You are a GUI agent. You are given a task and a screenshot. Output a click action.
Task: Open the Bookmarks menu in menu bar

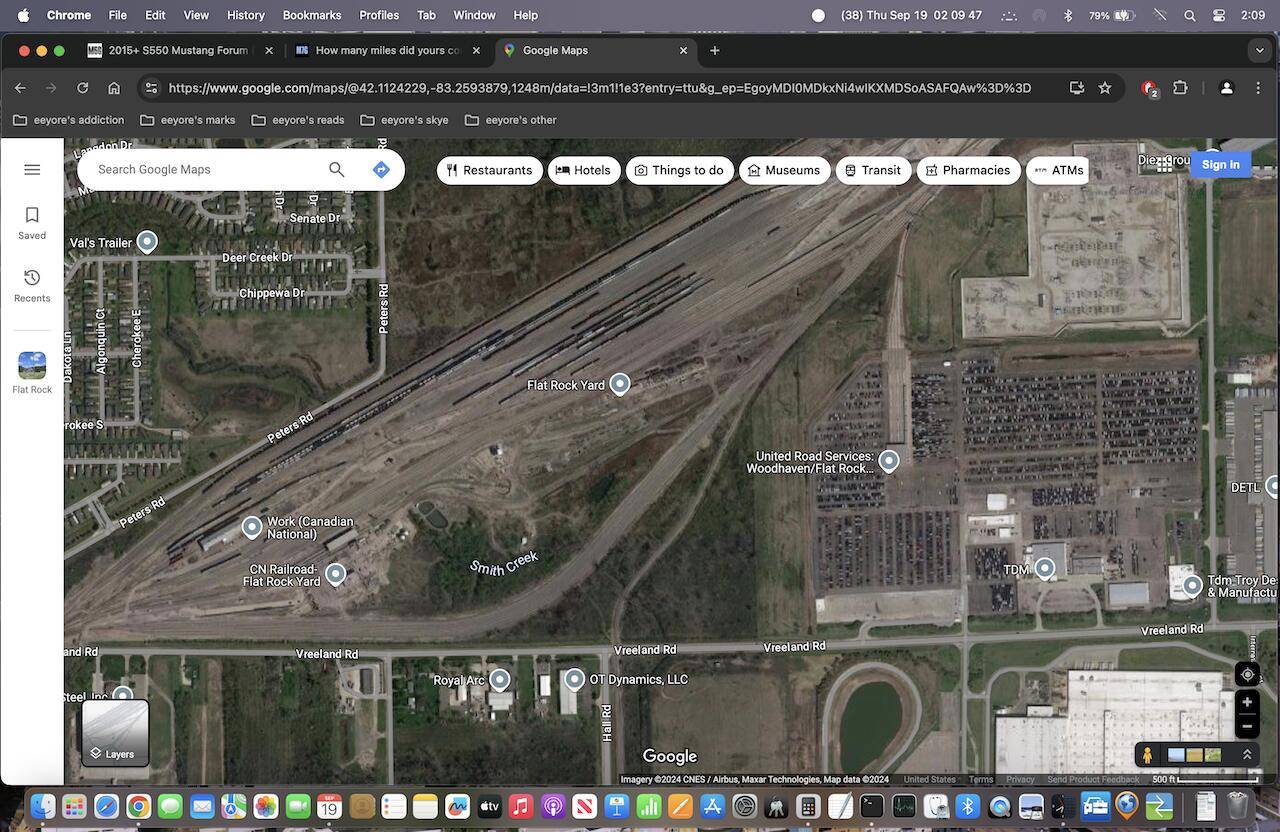(311, 15)
